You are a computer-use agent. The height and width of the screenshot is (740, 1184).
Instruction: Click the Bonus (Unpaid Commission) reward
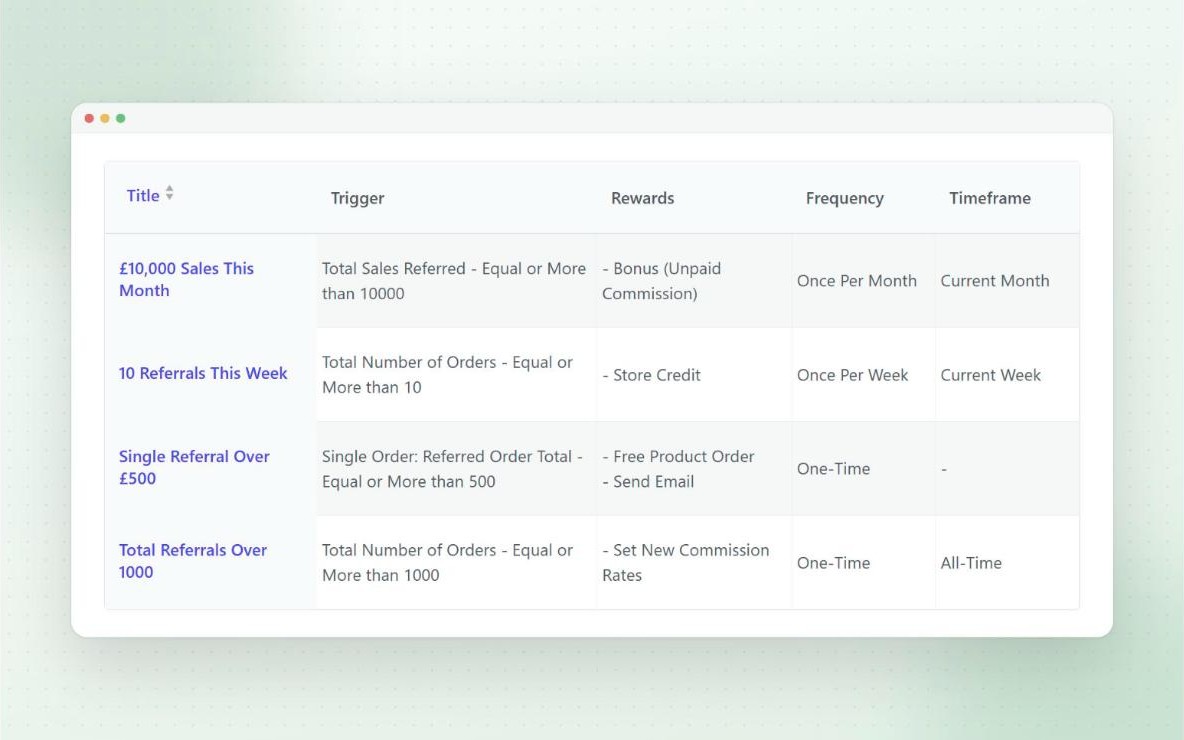[661, 281]
